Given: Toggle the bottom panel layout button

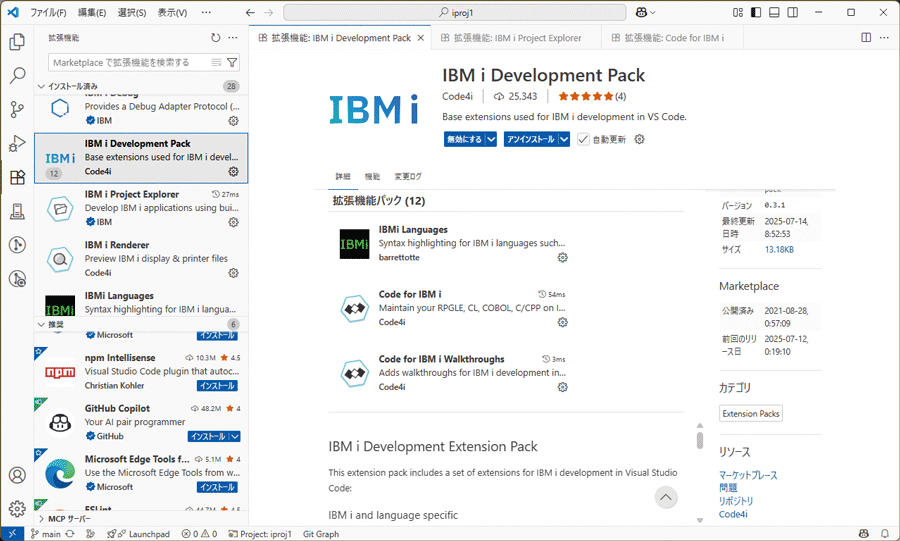Looking at the screenshot, I should [x=775, y=13].
